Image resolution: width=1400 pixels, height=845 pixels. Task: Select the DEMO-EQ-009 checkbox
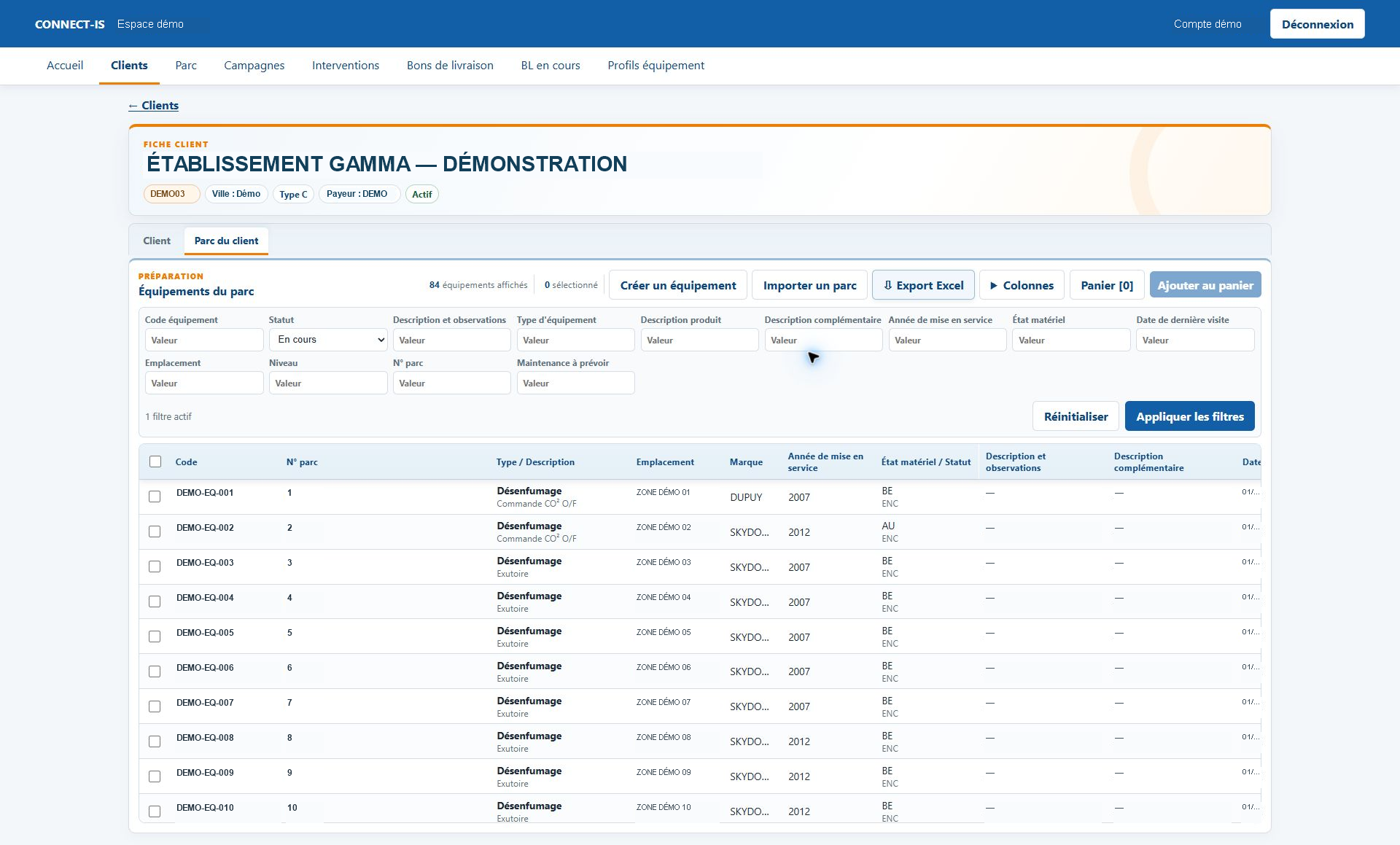pos(155,776)
